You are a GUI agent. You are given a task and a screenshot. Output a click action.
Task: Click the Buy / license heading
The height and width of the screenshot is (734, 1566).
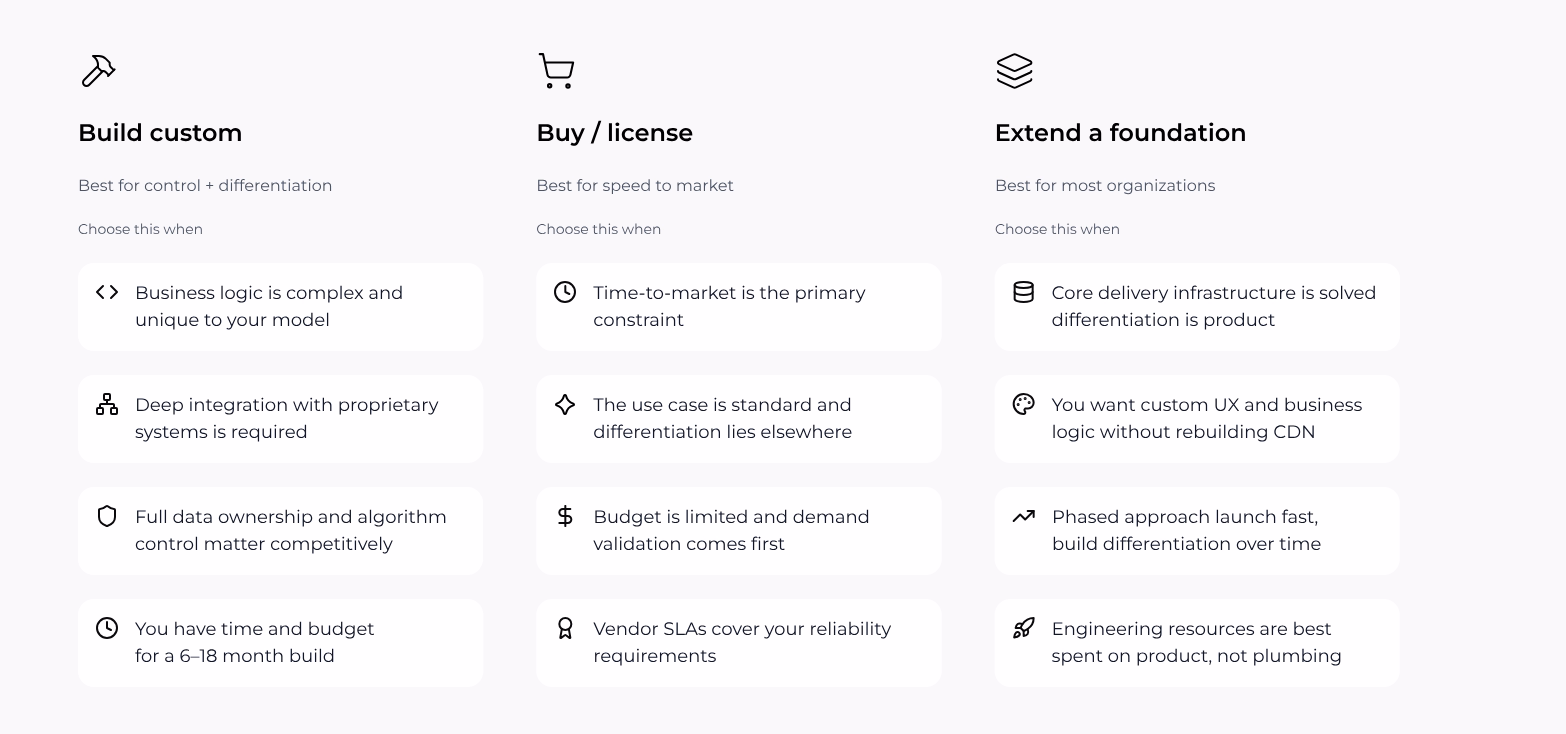pyautogui.click(x=614, y=133)
